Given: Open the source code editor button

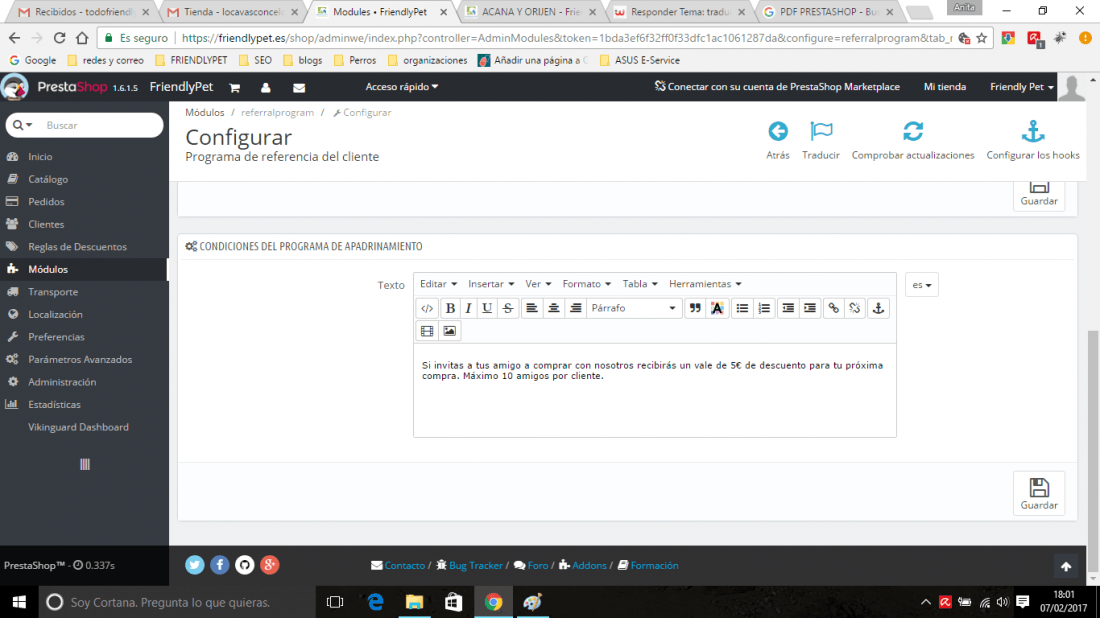Looking at the screenshot, I should coord(427,308).
